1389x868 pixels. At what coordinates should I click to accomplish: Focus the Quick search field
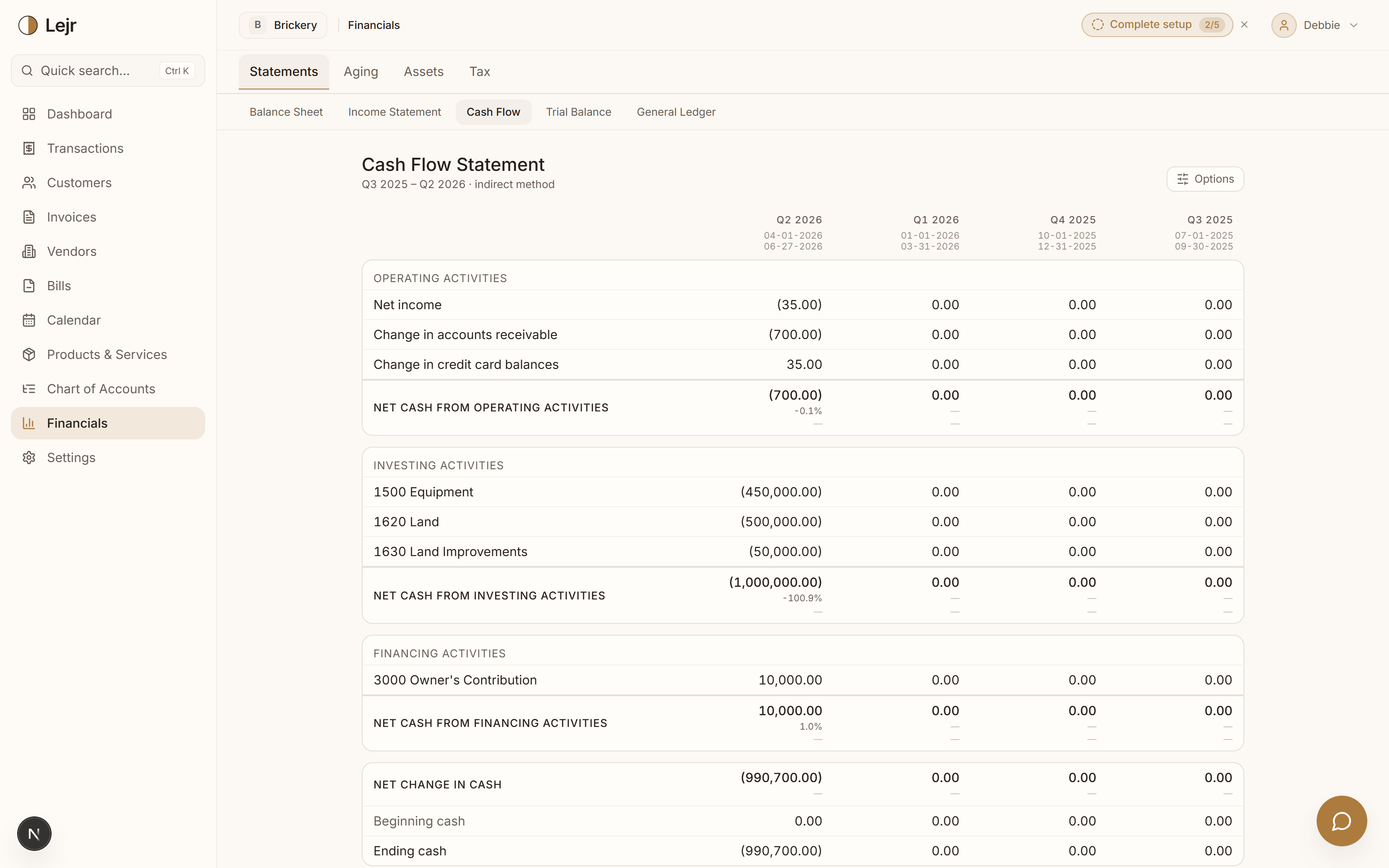point(108,71)
